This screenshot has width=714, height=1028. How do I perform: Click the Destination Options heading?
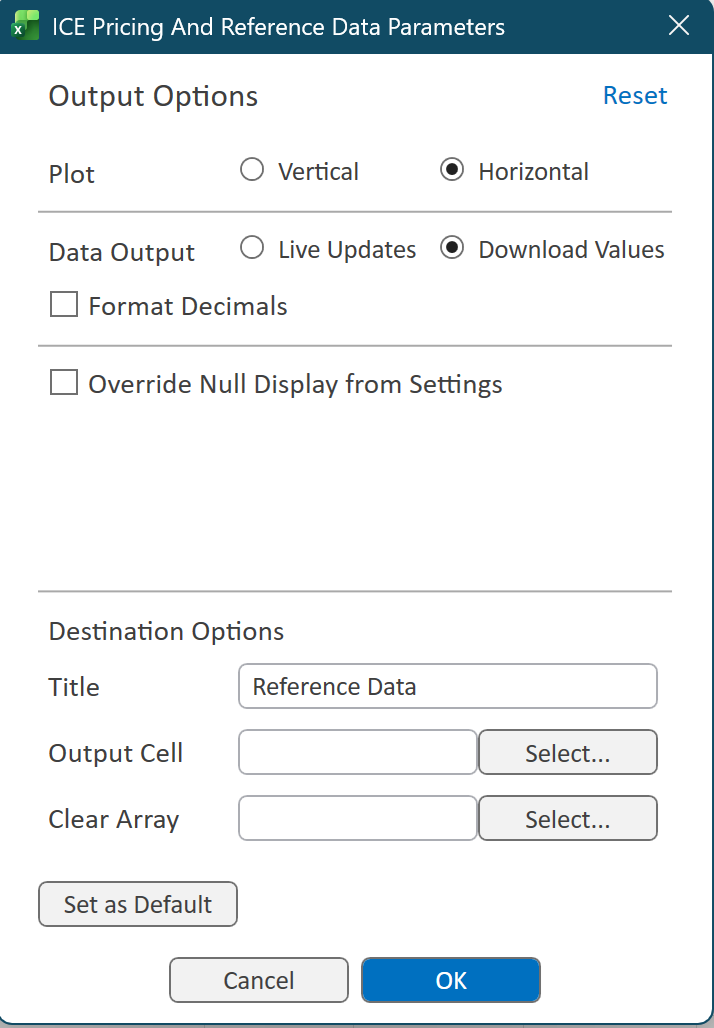point(165,631)
